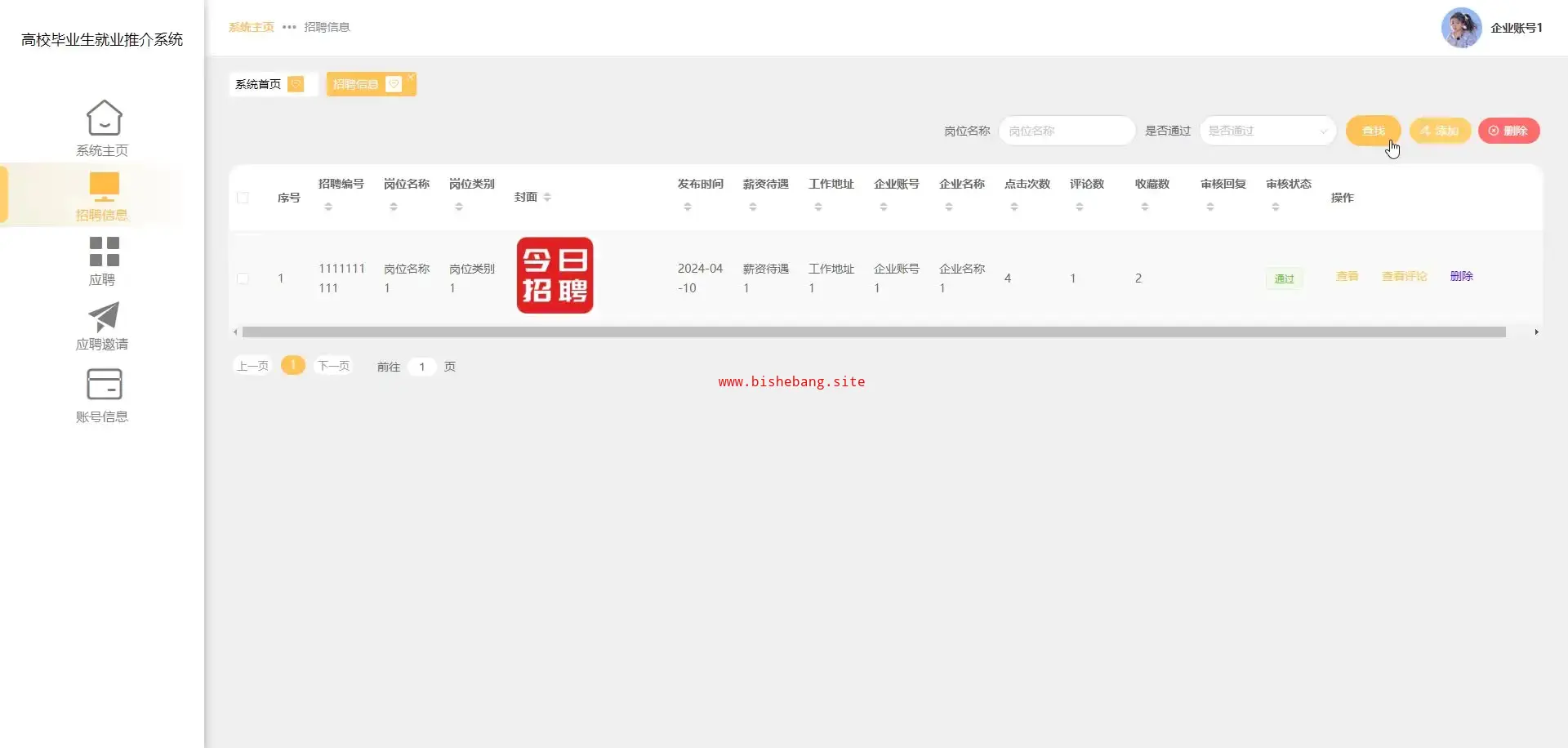Sort table by 岗位类别 column arrows
1568x748 pixels.
pos(459,207)
